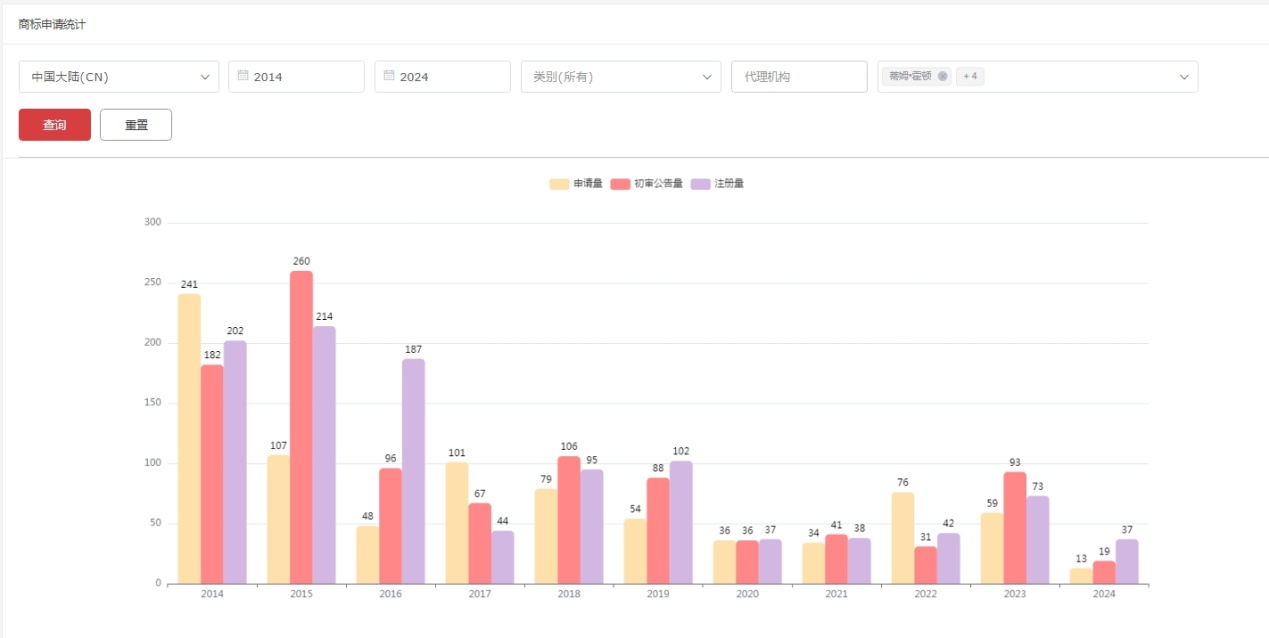Open the 中国大陆(CN) region dropdown

(118, 77)
